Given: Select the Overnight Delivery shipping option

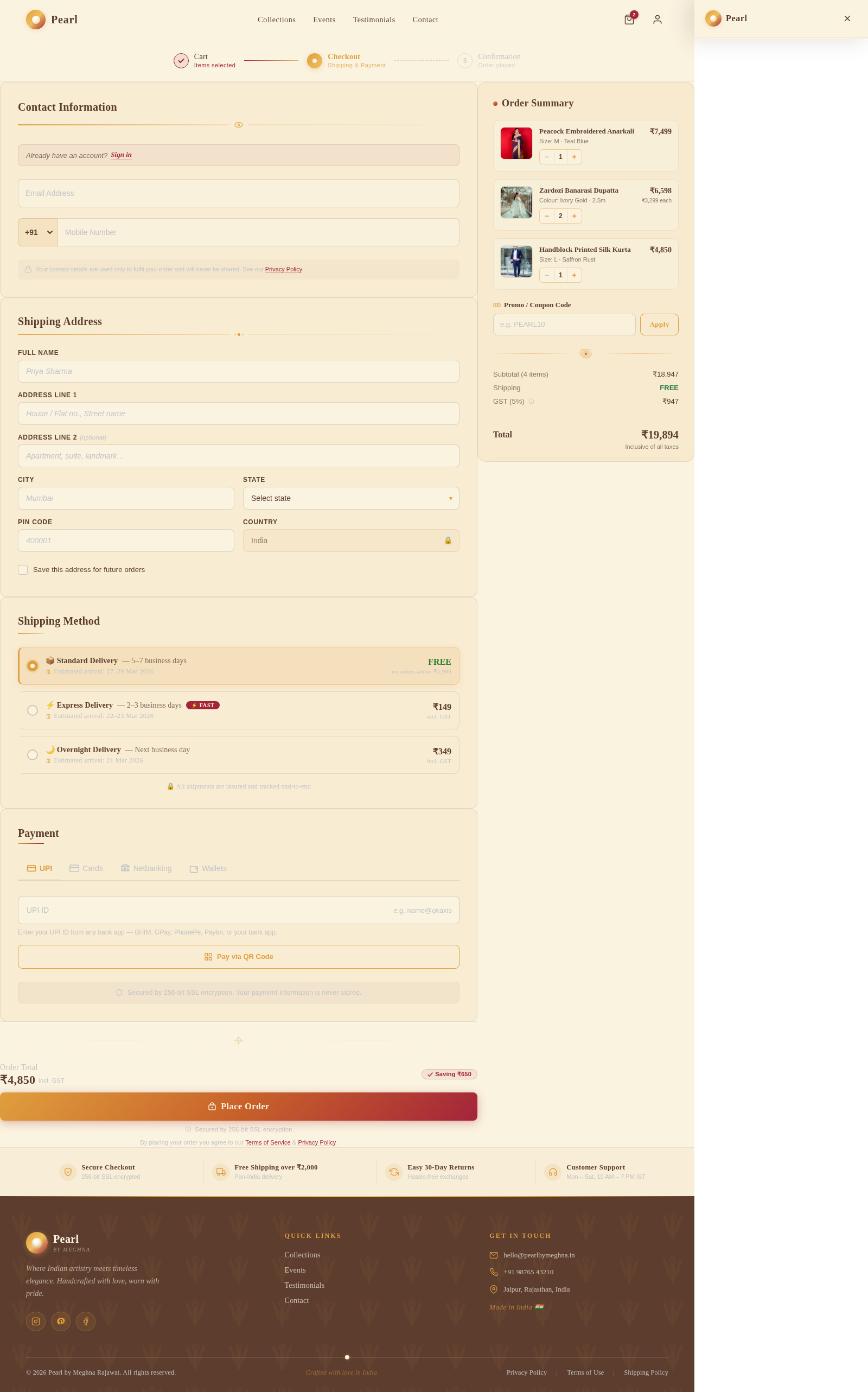Looking at the screenshot, I should 32,754.
